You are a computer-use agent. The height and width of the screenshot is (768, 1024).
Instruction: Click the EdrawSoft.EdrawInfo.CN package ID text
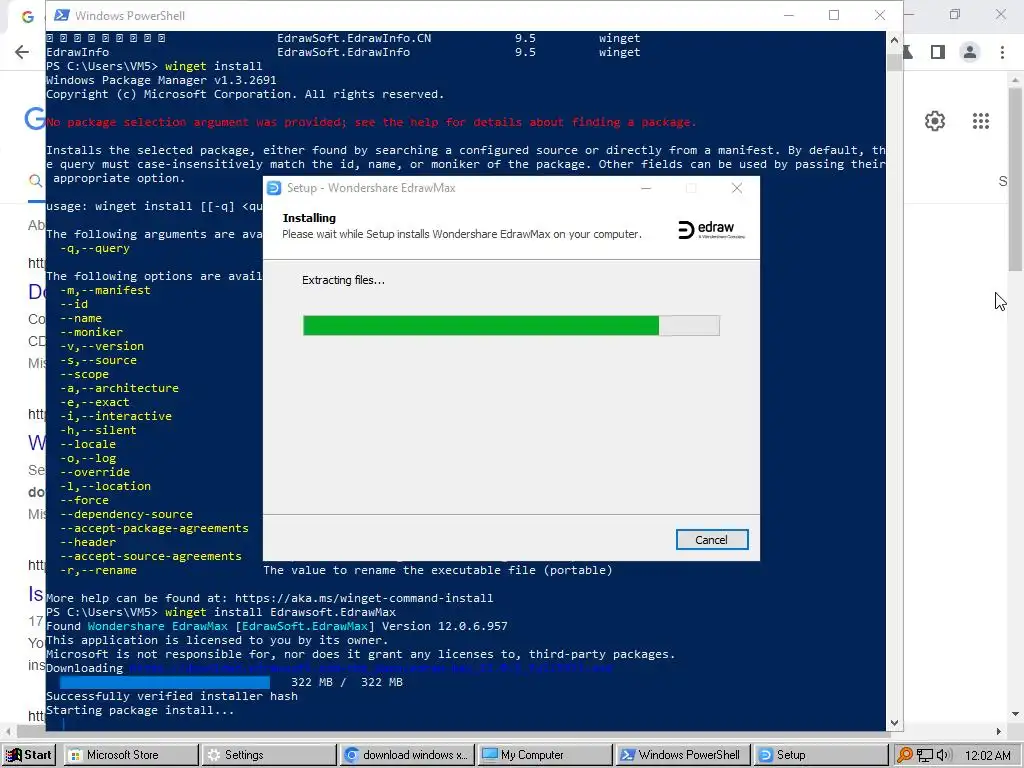click(354, 38)
